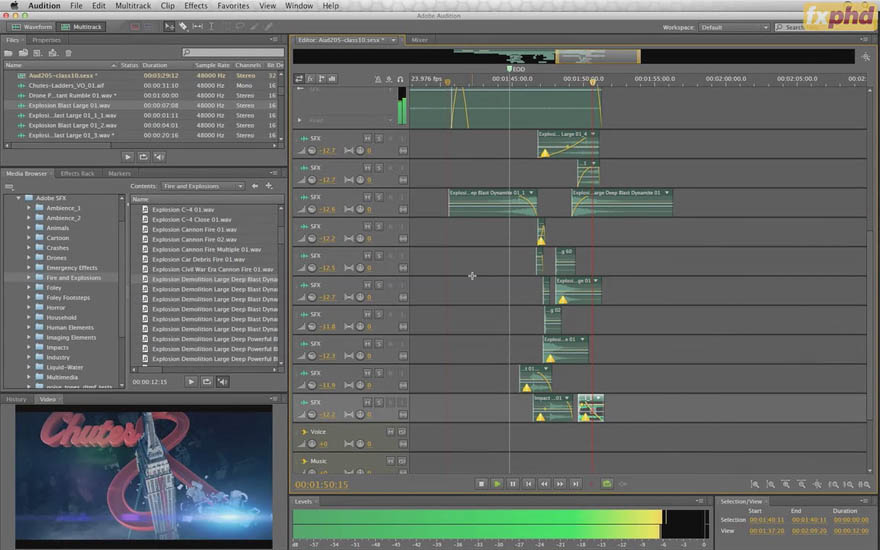This screenshot has width=880, height=550.
Task: Select the Slip tool
Action: coord(198,26)
